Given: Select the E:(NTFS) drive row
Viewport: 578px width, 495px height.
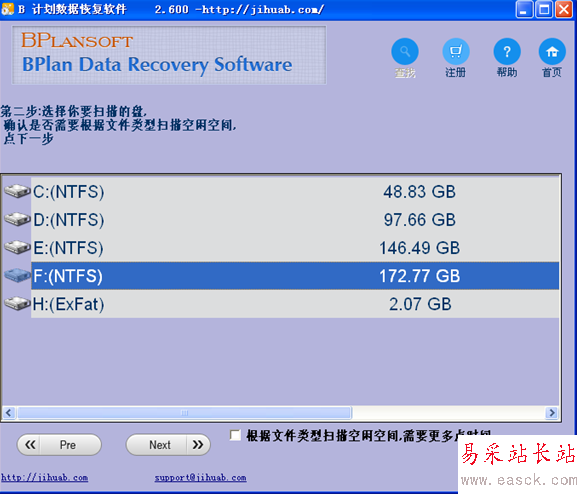Looking at the screenshot, I should [295, 248].
